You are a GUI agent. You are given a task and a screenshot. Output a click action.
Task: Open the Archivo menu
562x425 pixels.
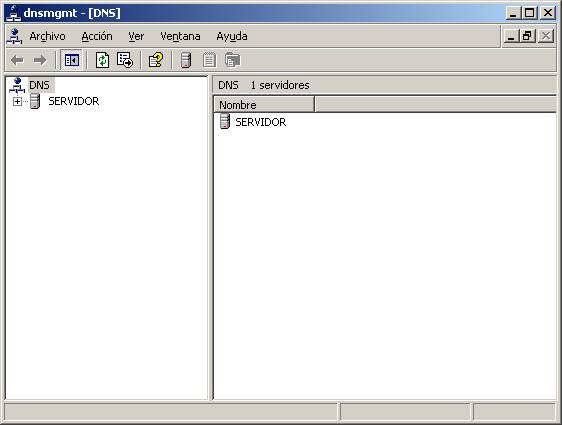pos(47,36)
